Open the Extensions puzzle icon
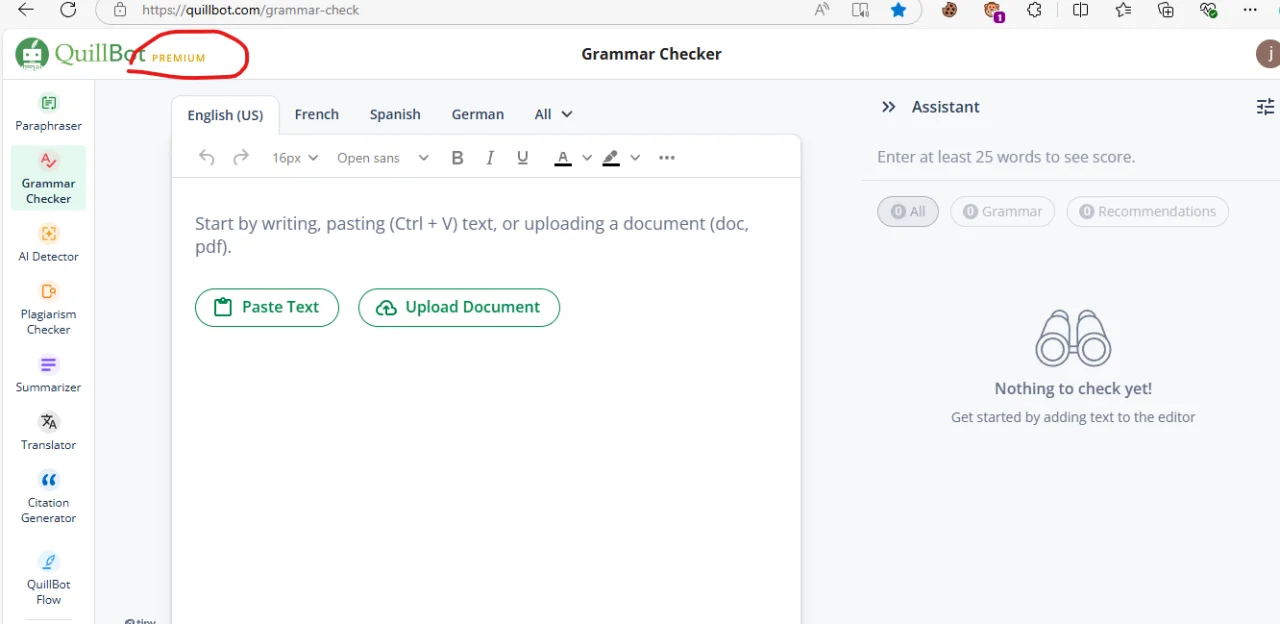 click(1035, 10)
